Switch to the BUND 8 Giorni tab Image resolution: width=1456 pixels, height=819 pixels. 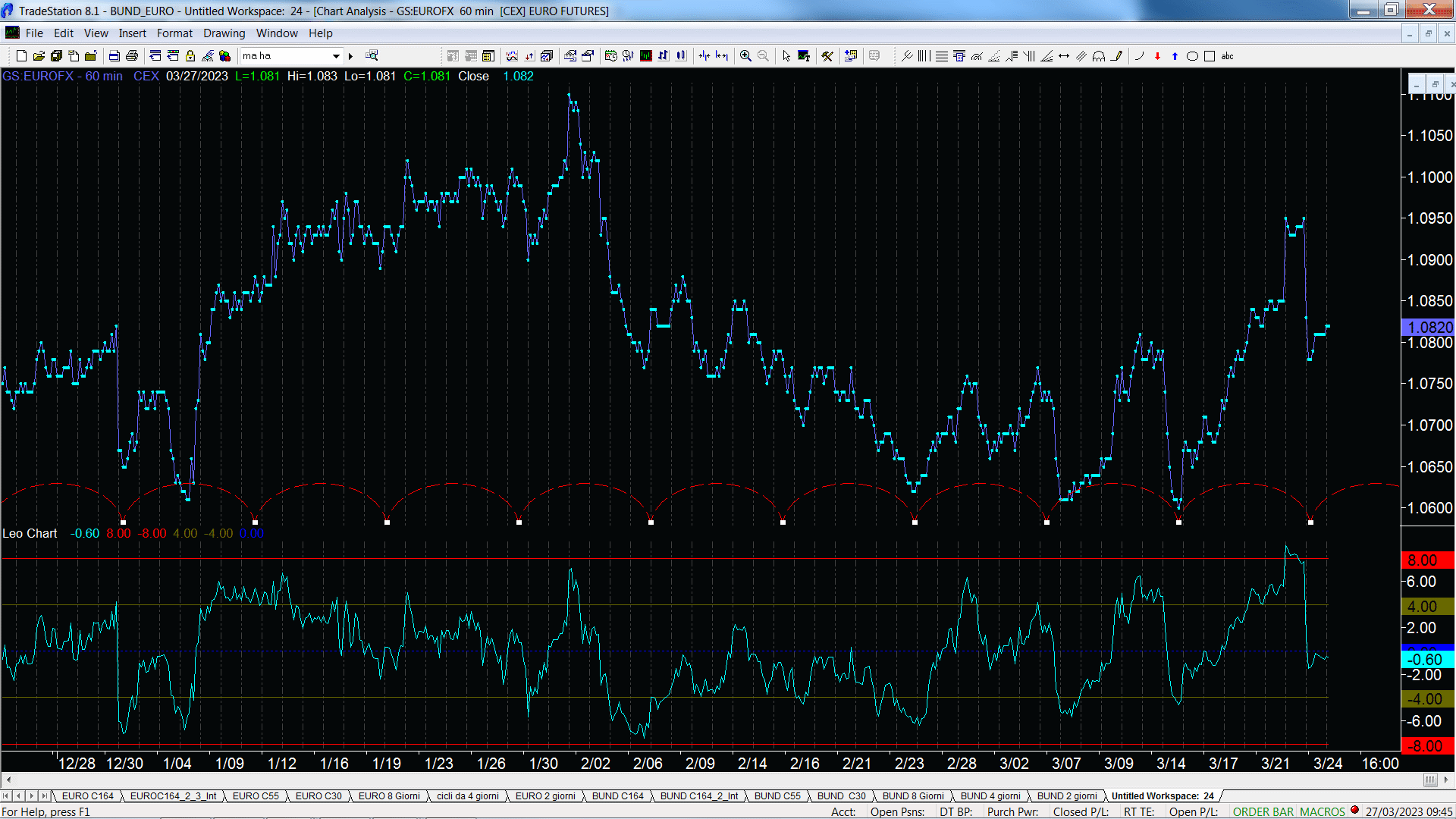click(x=913, y=796)
